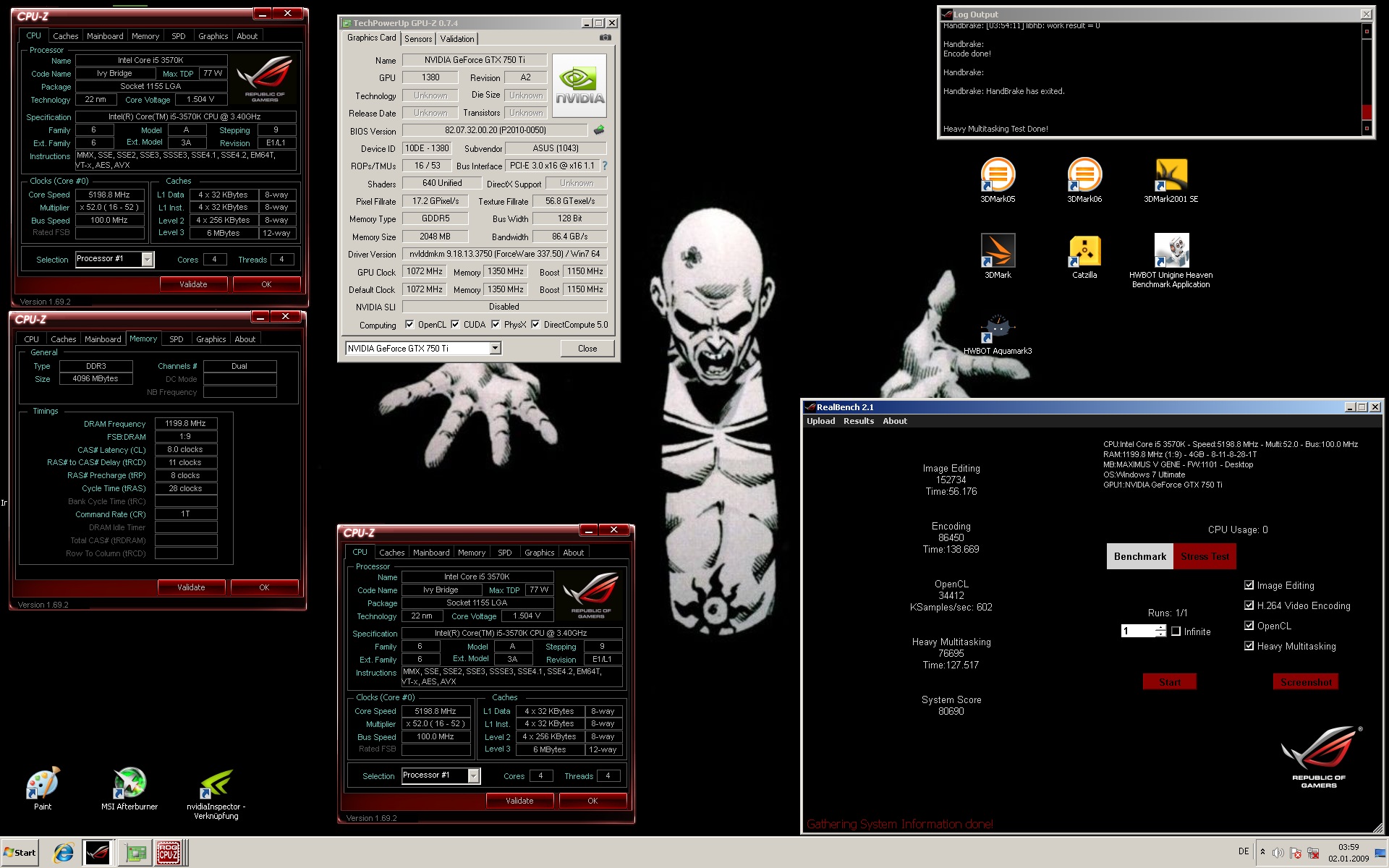This screenshot has width=1389, height=868.
Task: Launch the HWBOT Aquamark3 icon
Action: click(998, 333)
